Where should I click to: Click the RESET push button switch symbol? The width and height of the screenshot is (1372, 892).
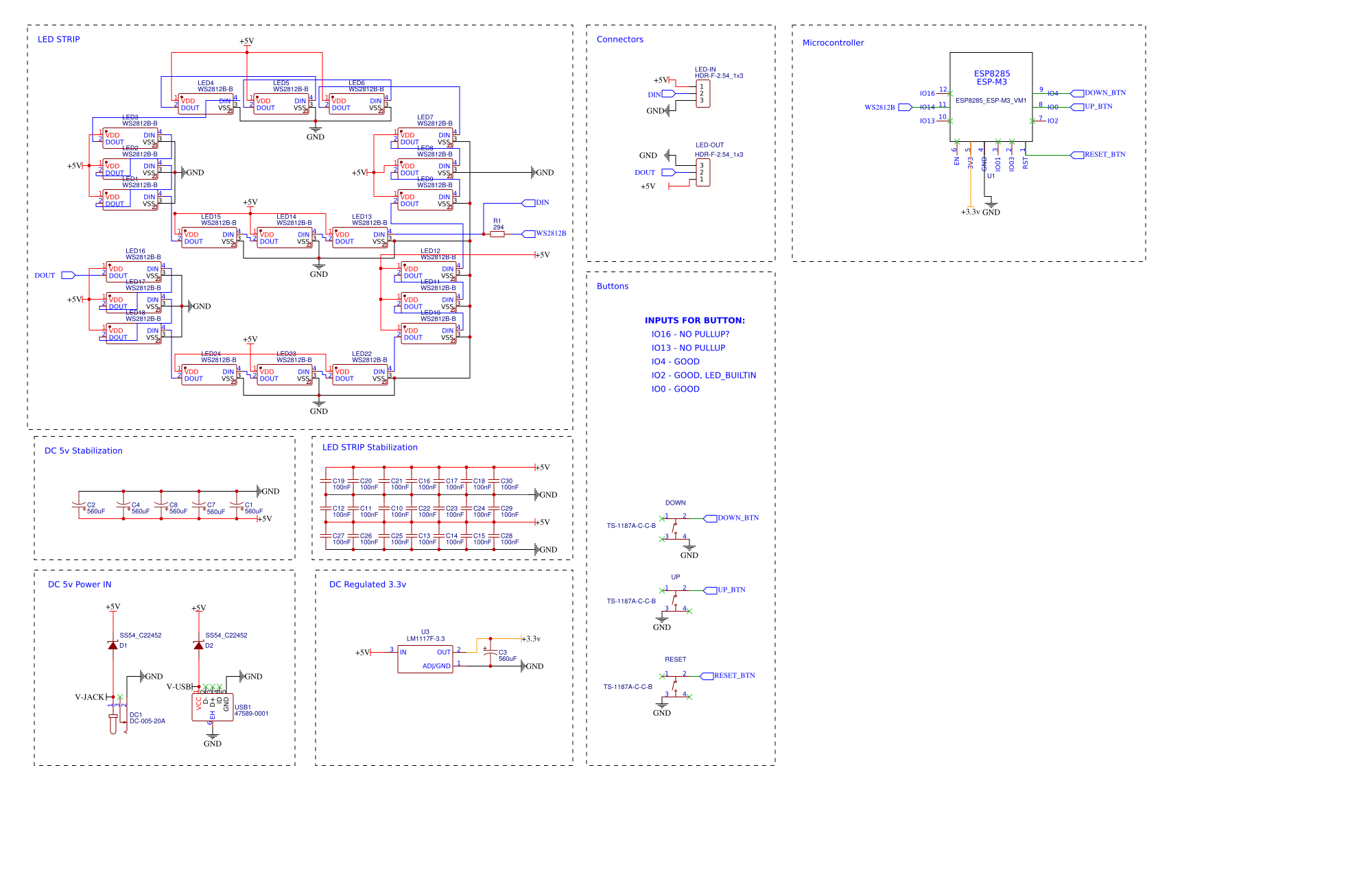676,686
